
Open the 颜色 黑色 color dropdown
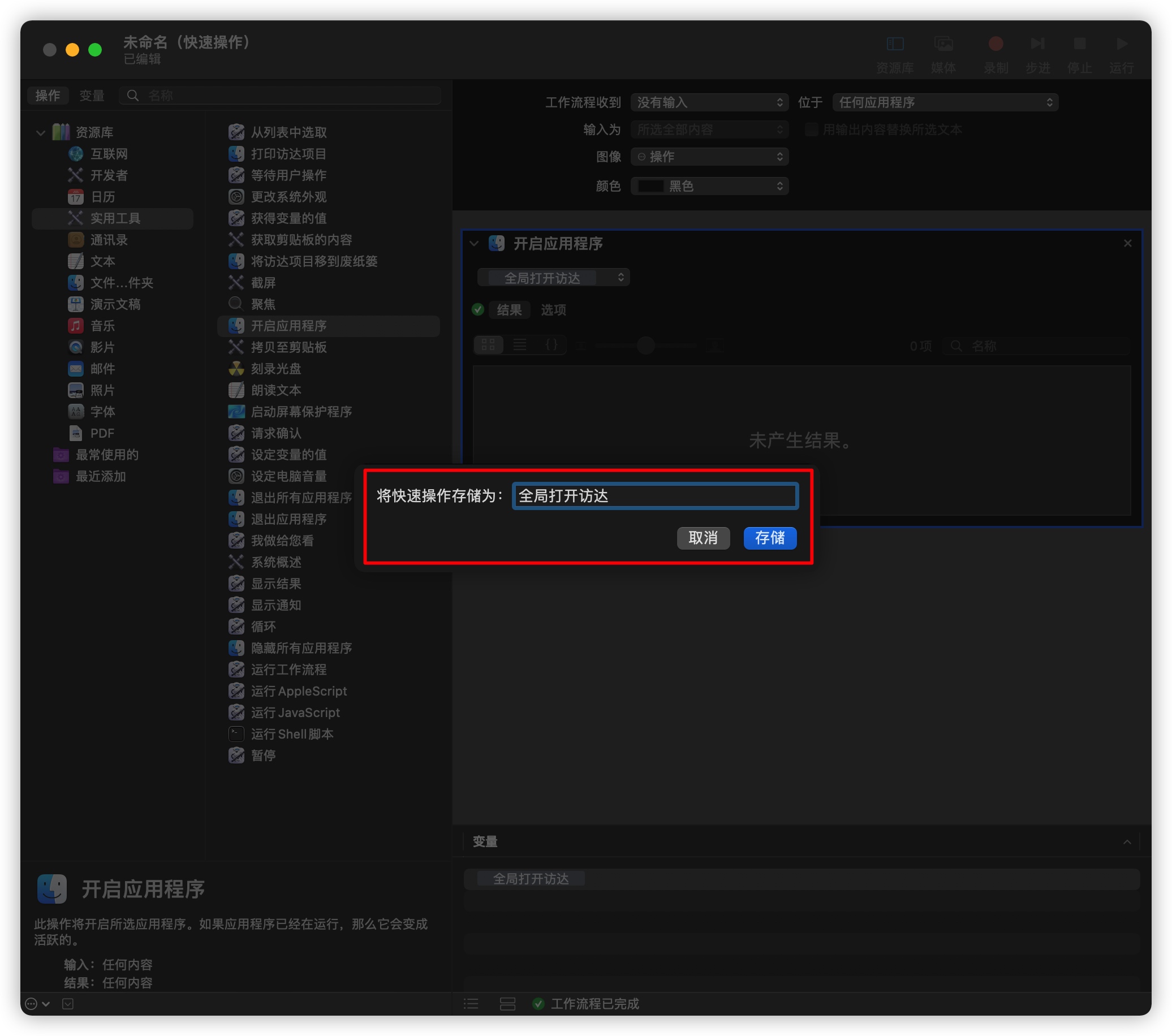709,186
